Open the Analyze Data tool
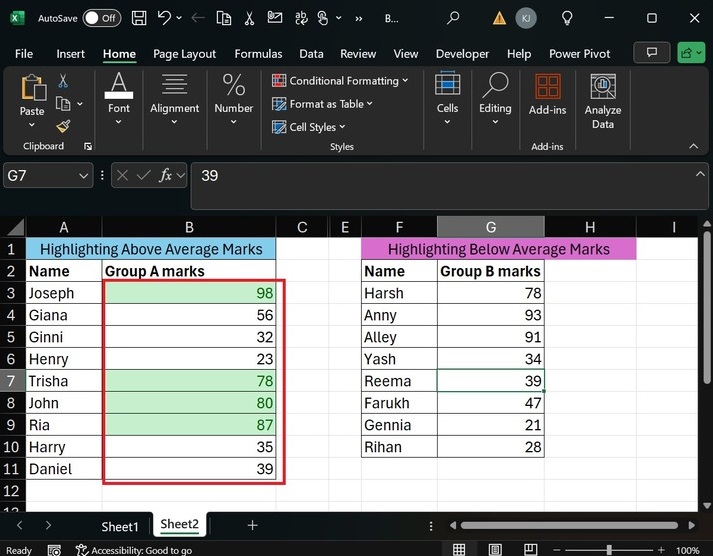This screenshot has height=556, width=713. coord(603,102)
